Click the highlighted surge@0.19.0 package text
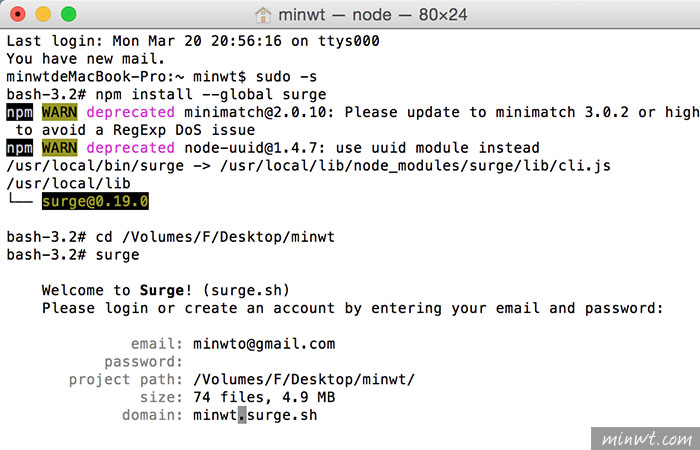This screenshot has width=700, height=450. pyautogui.click(x=95, y=201)
